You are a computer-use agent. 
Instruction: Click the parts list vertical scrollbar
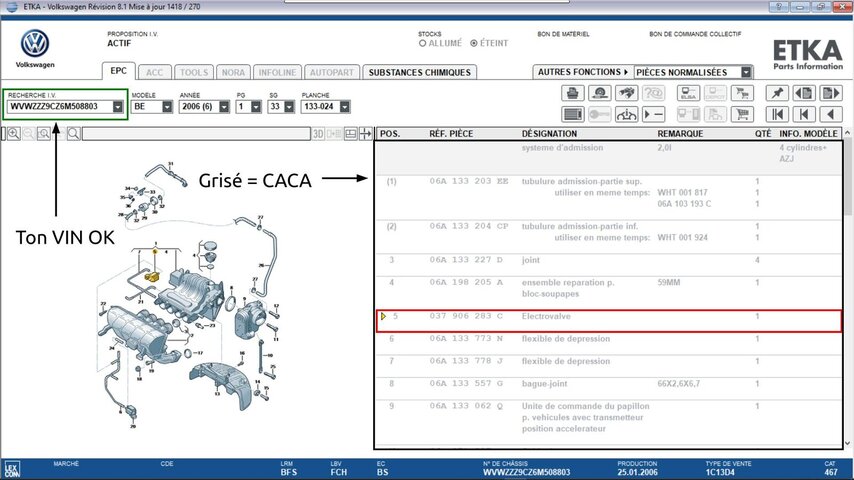pos(848,177)
